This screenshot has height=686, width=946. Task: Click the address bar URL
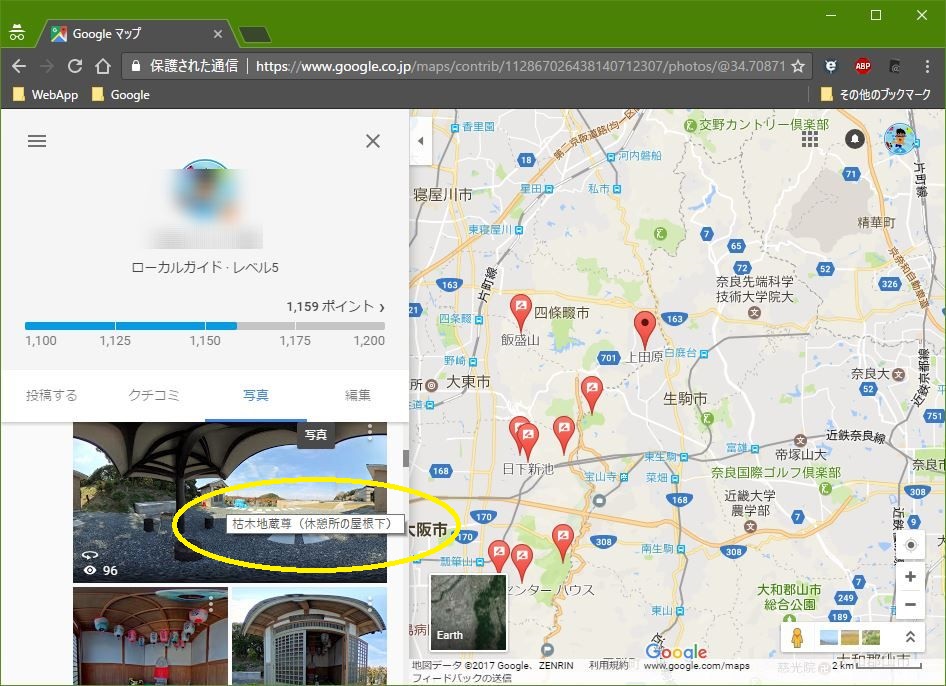(521, 66)
